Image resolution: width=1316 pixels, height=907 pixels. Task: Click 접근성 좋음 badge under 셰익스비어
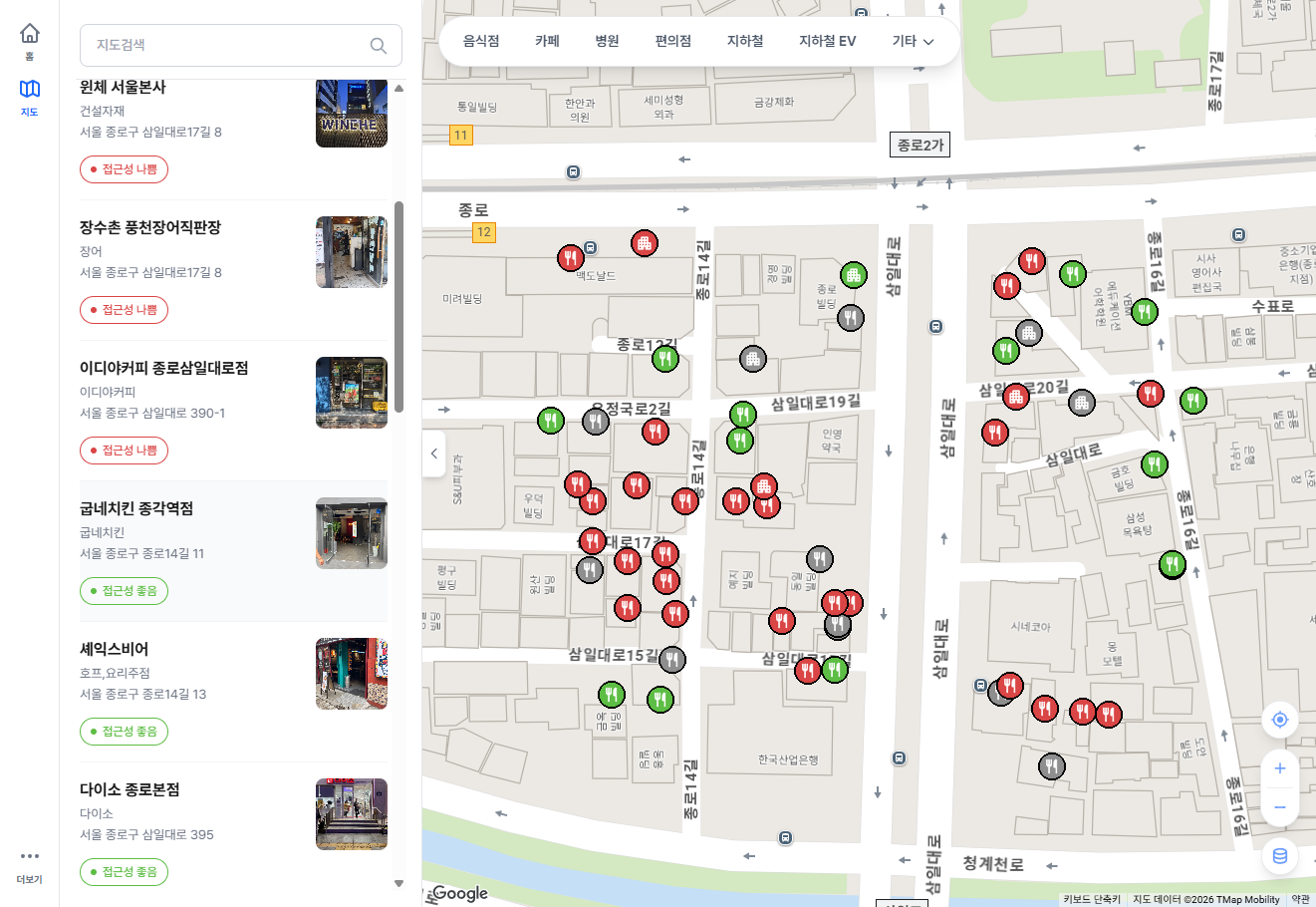coord(124,732)
